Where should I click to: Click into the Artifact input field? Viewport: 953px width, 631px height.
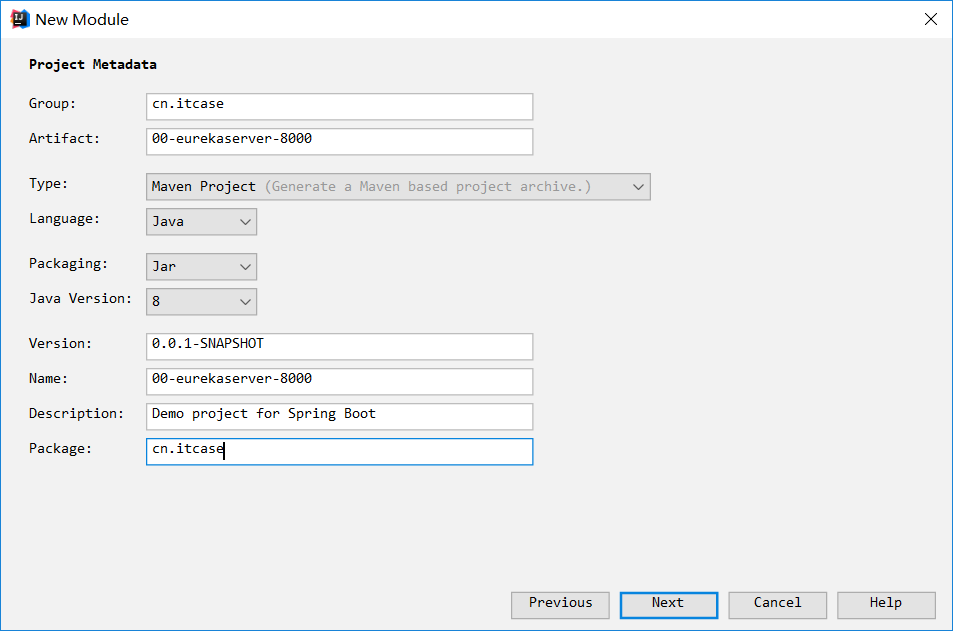pos(339,141)
